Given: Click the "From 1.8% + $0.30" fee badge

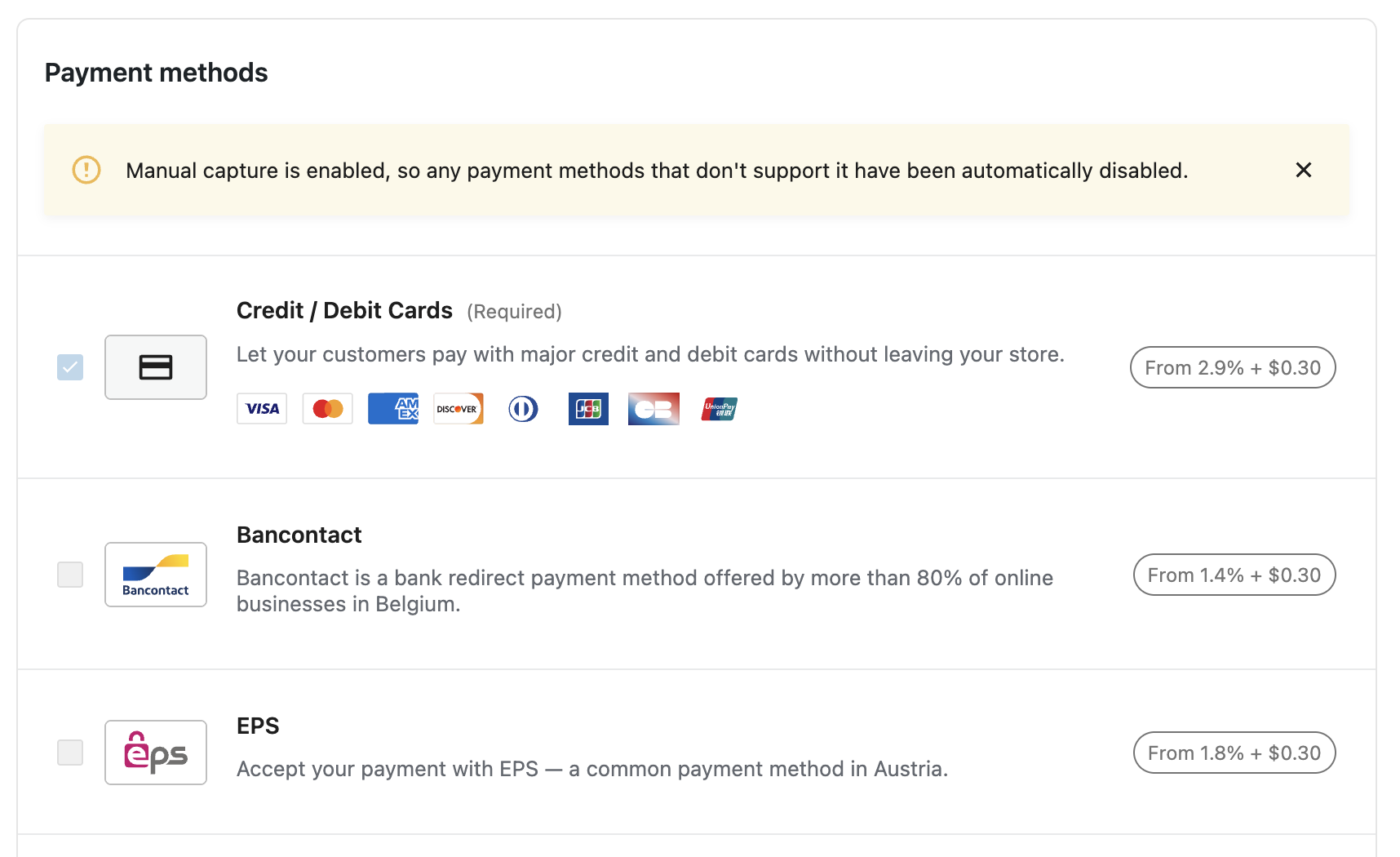Looking at the screenshot, I should (x=1234, y=753).
